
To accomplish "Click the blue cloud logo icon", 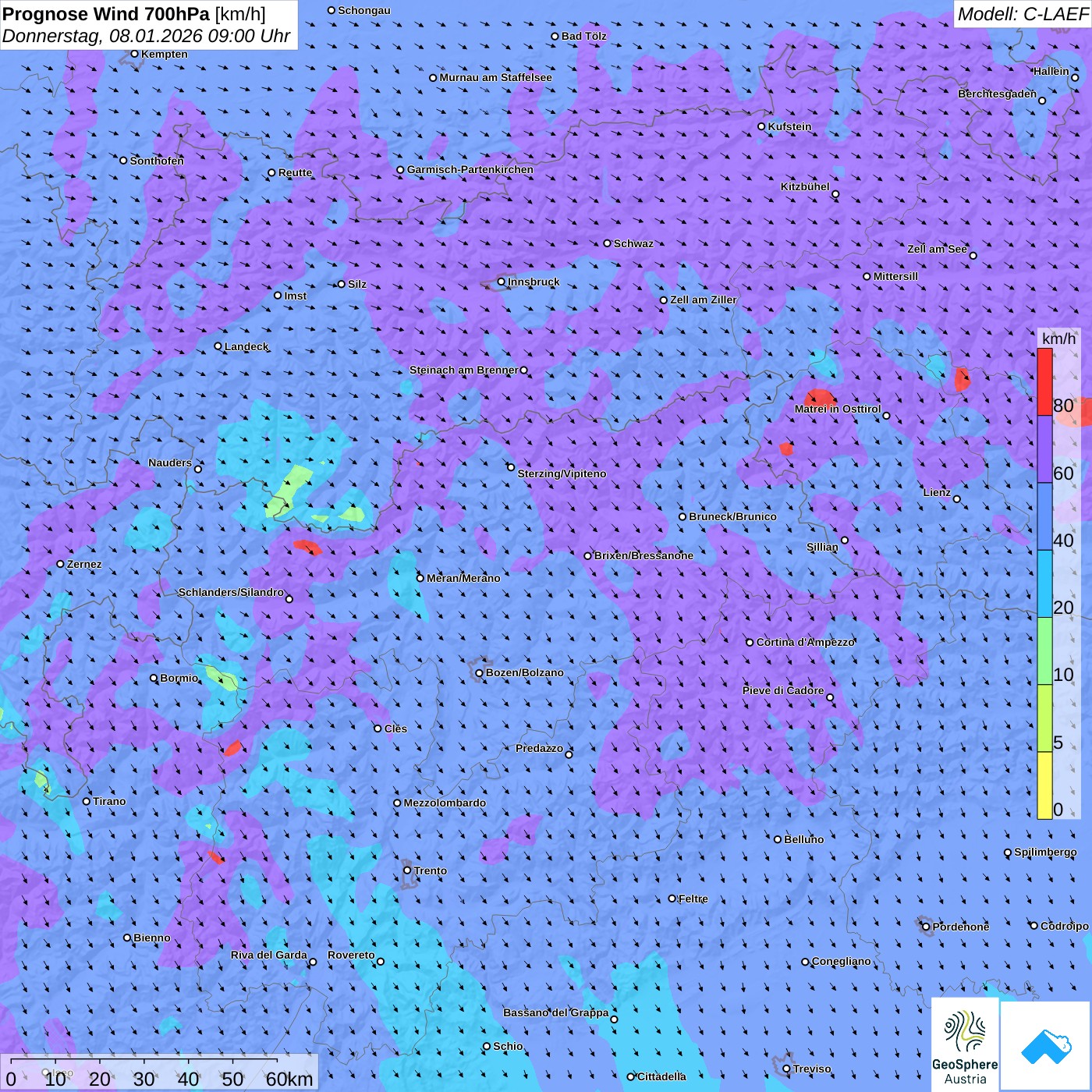I will pos(1045,1046).
